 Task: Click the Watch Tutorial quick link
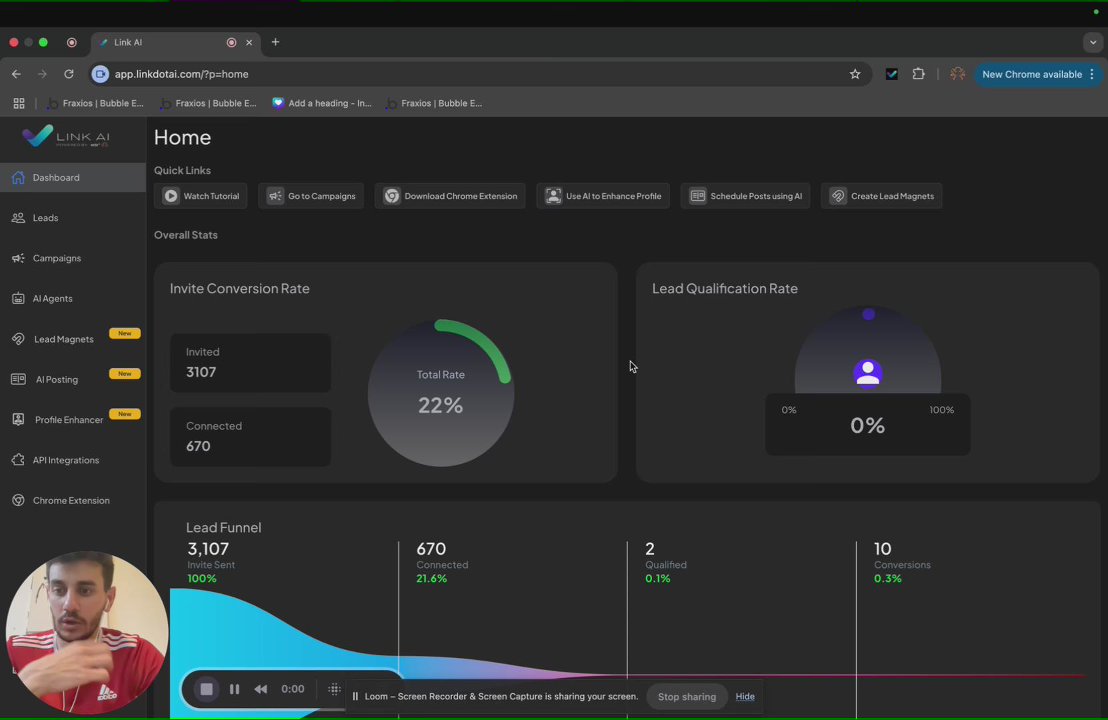coord(201,196)
